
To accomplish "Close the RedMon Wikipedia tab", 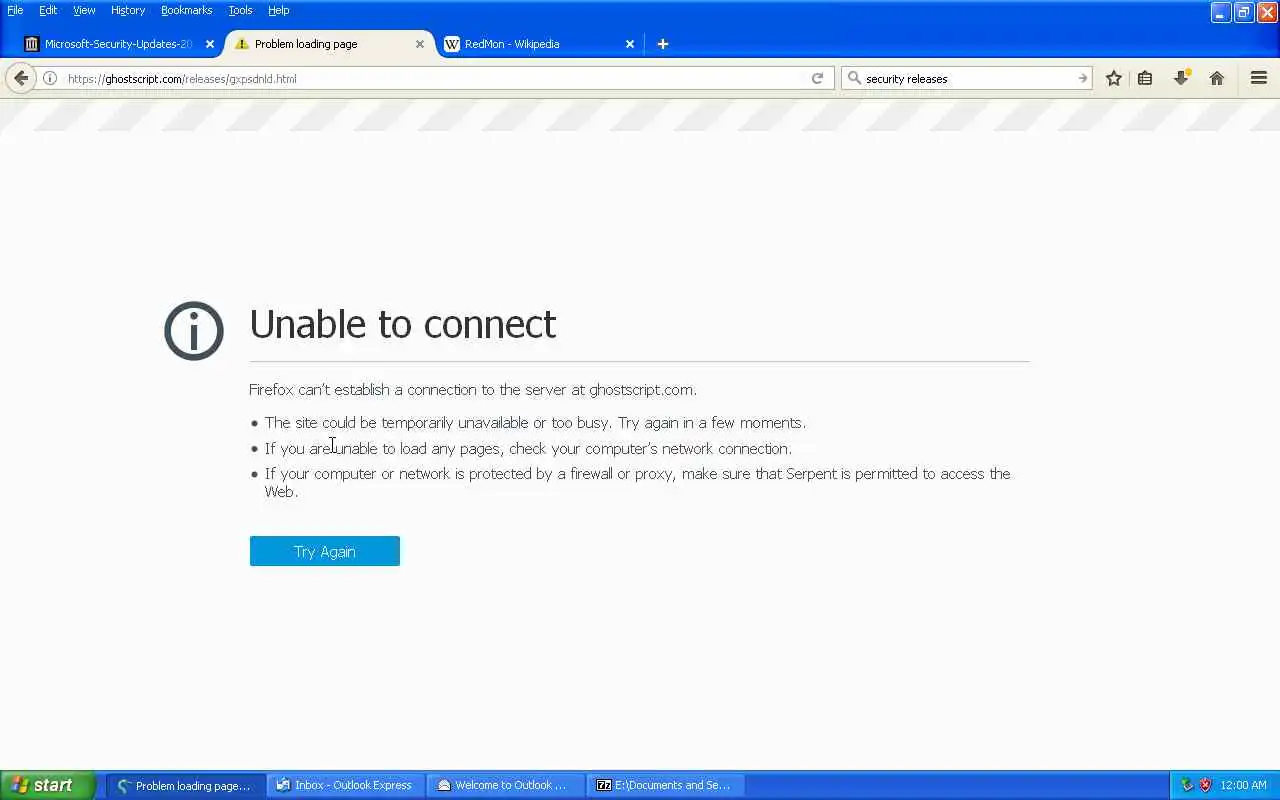I will click(x=630, y=44).
